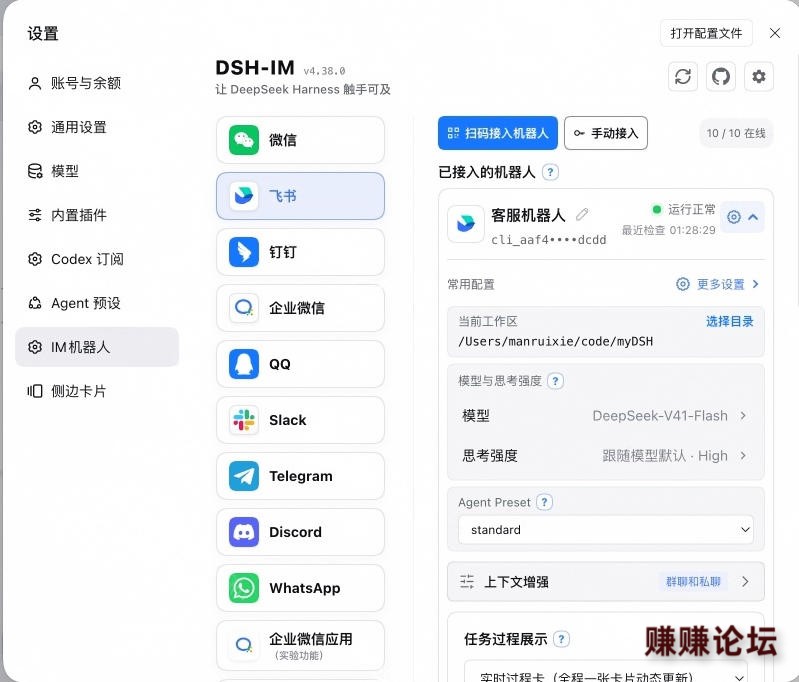
Task: Open the 思考强度 High selector row
Action: coord(605,456)
